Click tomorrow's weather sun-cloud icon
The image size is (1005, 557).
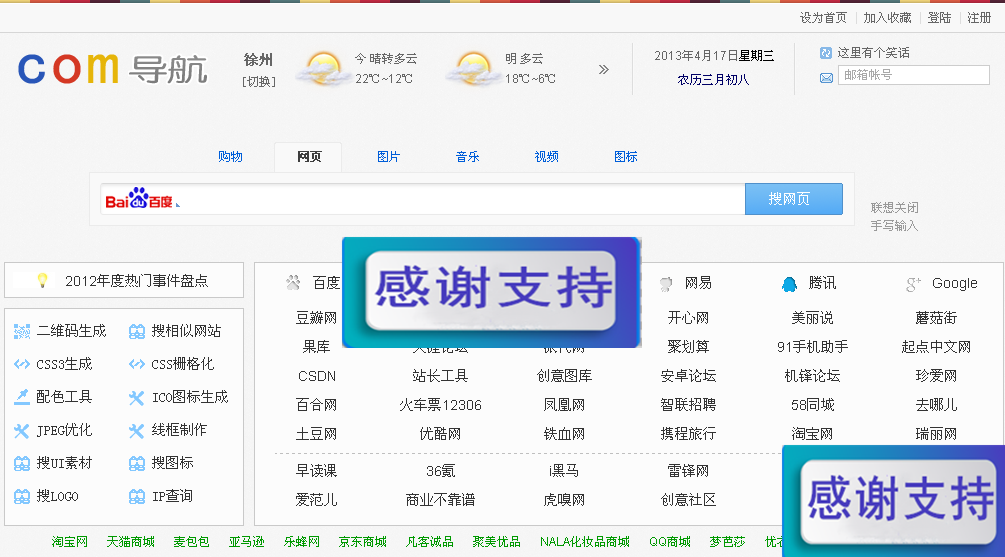click(x=472, y=69)
